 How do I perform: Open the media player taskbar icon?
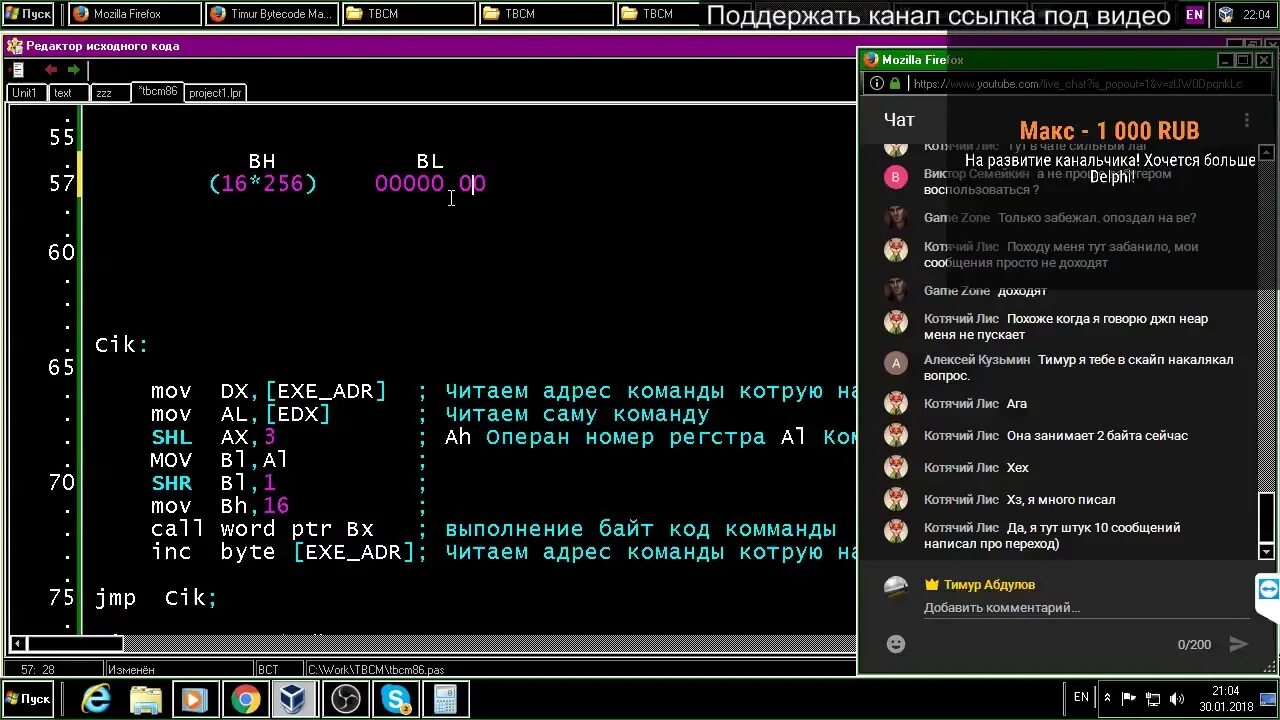click(x=196, y=699)
